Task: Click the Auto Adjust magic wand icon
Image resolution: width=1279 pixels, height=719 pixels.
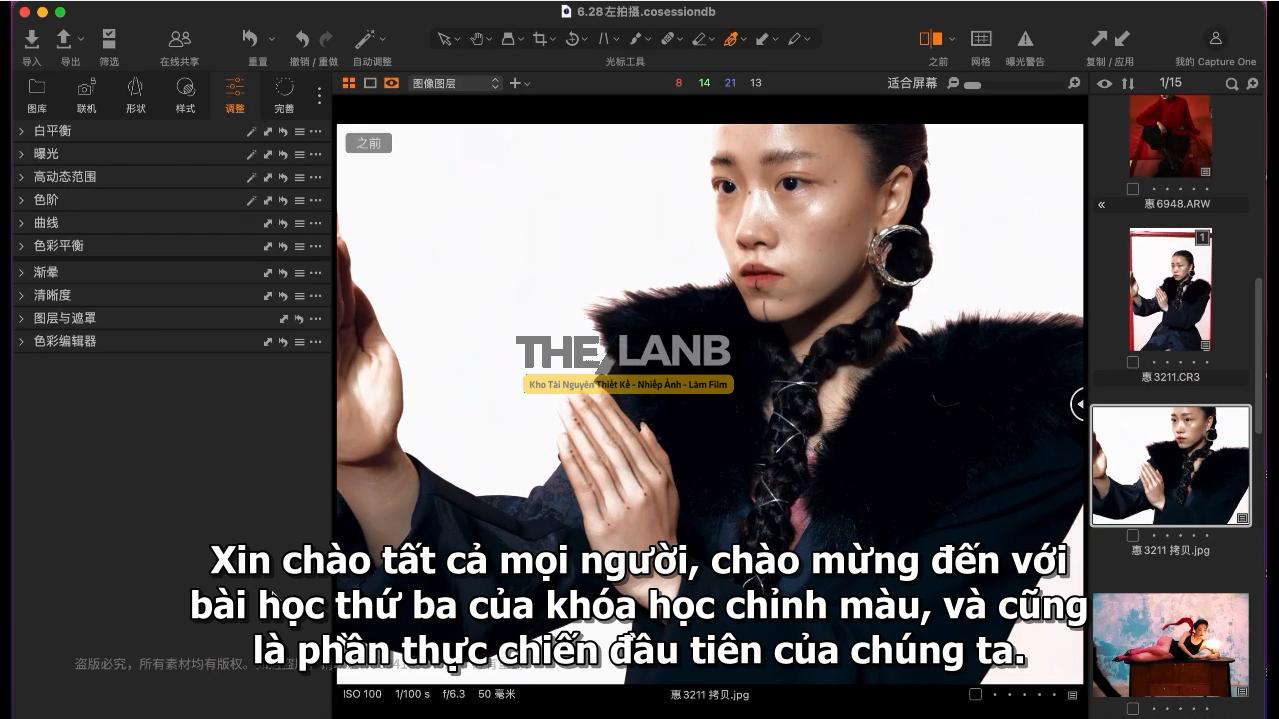Action: click(x=365, y=39)
